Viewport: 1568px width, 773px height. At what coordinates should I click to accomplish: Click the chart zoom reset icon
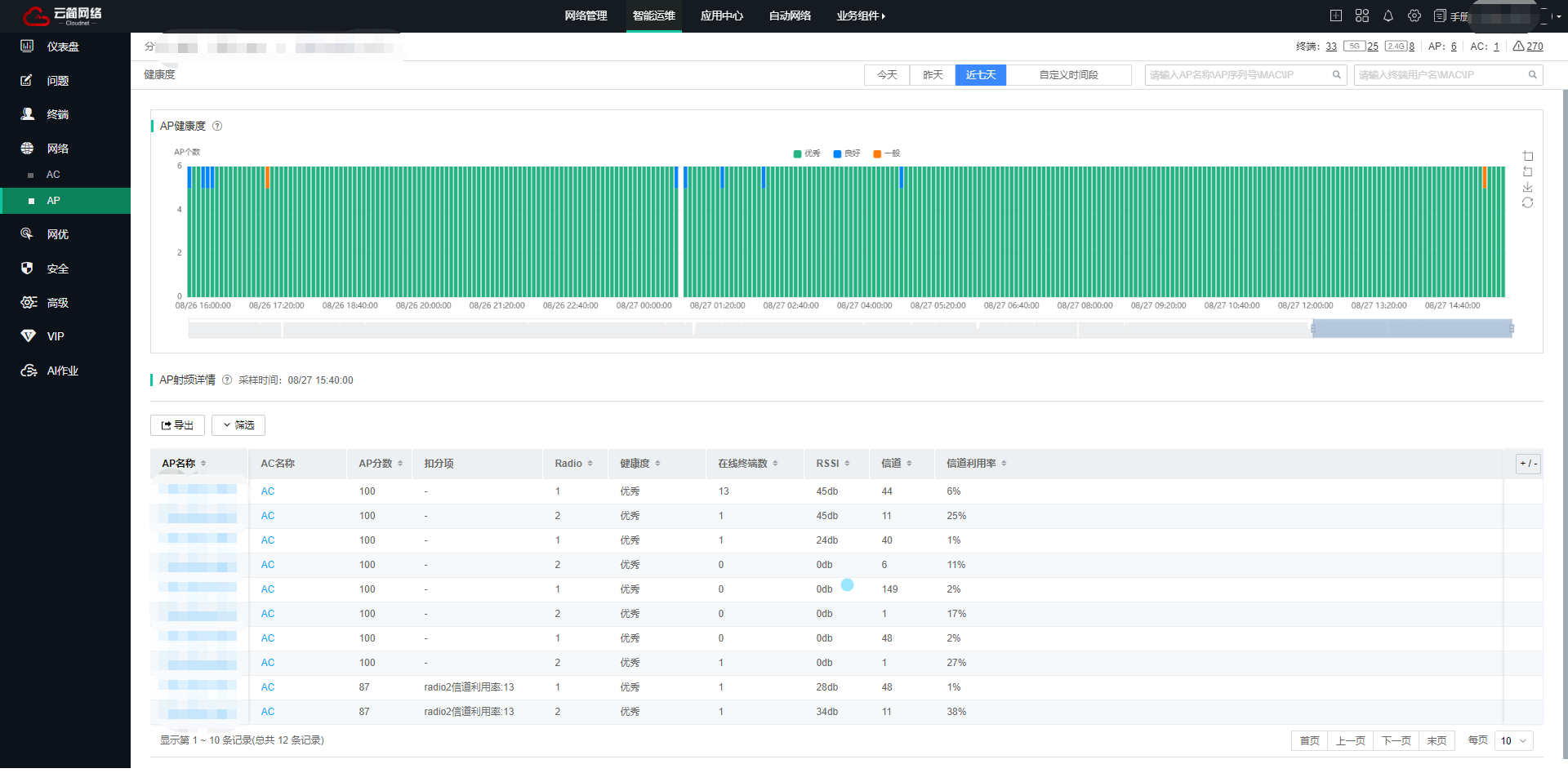[x=1527, y=171]
